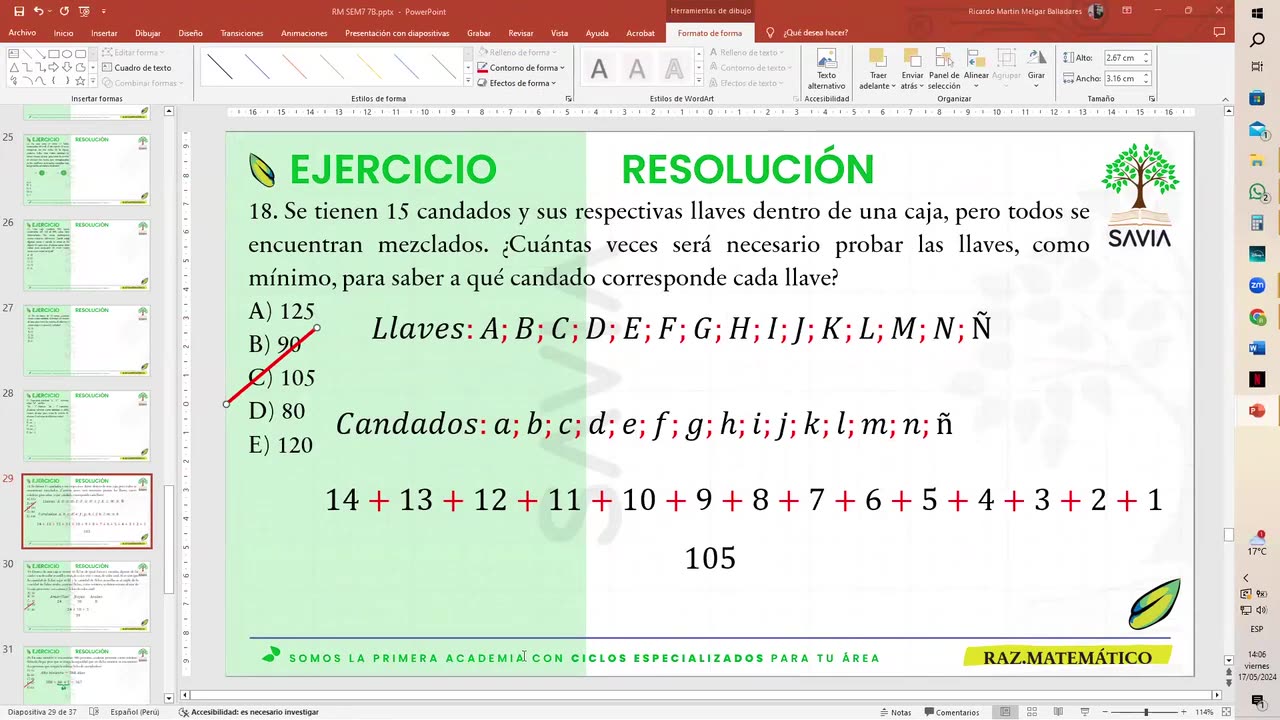Image resolution: width=1280 pixels, height=720 pixels.
Task: Apply the orange line shape style
Action: (295, 67)
